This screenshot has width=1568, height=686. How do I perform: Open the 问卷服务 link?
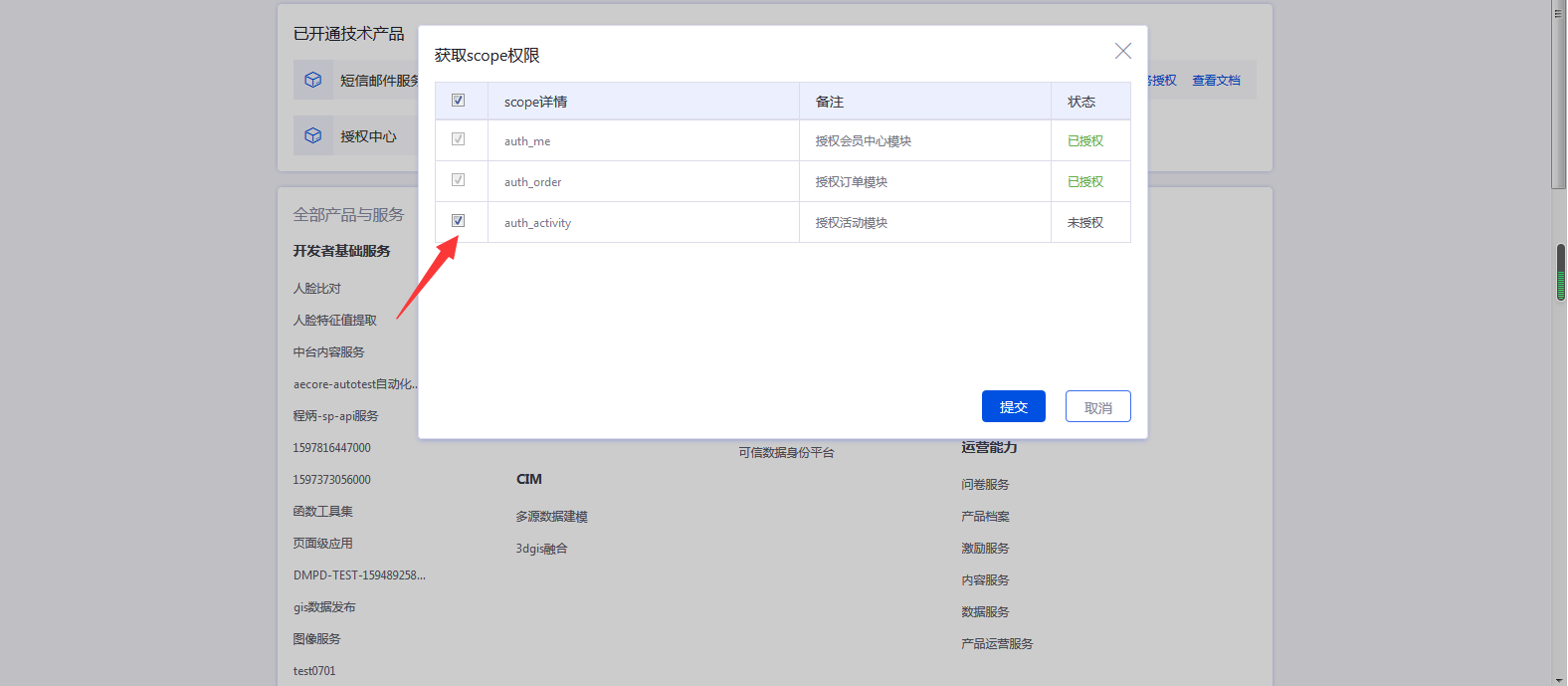coord(985,485)
